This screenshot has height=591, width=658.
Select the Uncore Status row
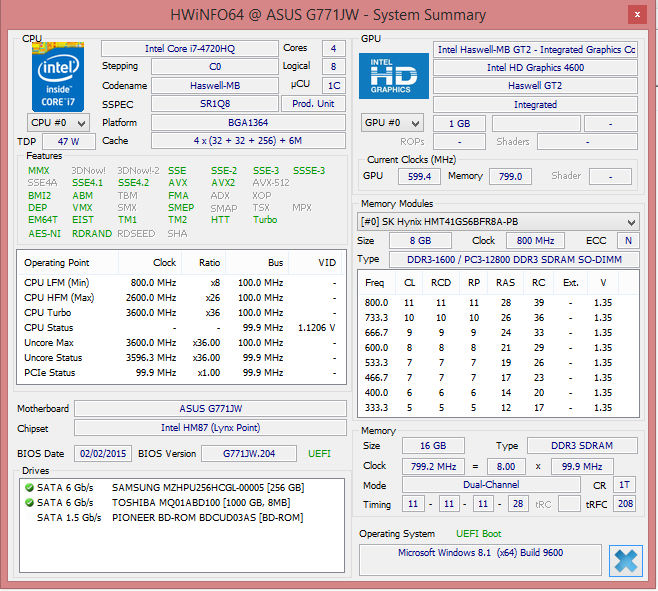[181, 358]
